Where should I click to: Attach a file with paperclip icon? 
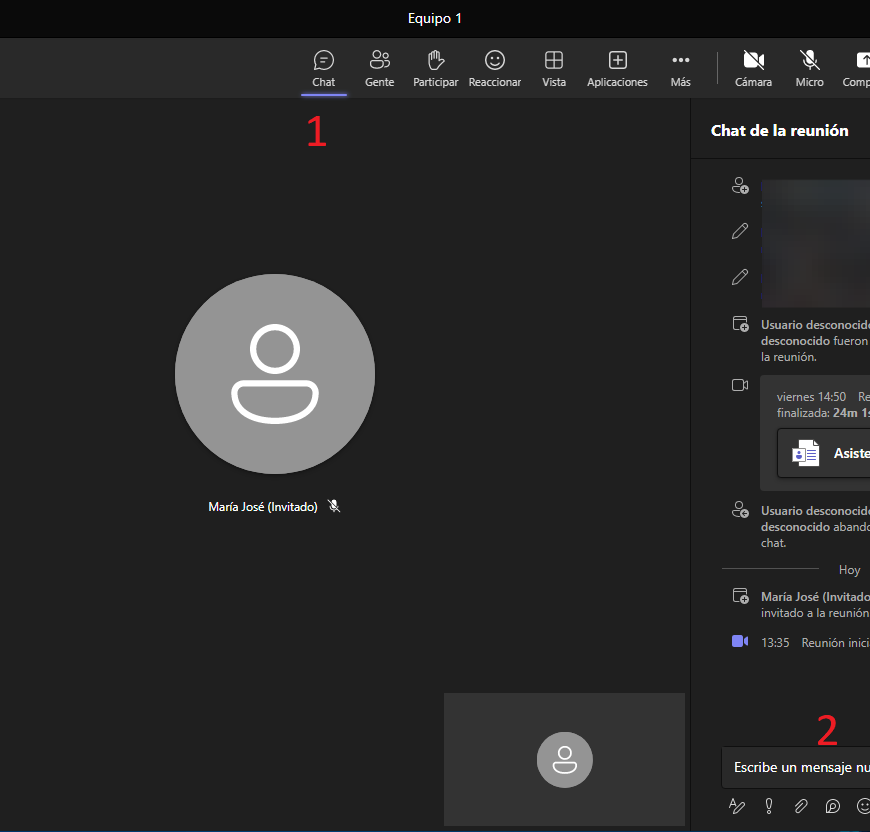click(x=801, y=806)
